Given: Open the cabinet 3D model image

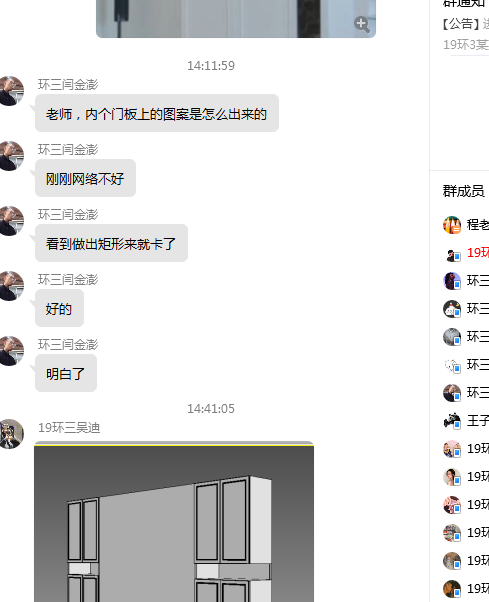Looking at the screenshot, I should 174,521.
